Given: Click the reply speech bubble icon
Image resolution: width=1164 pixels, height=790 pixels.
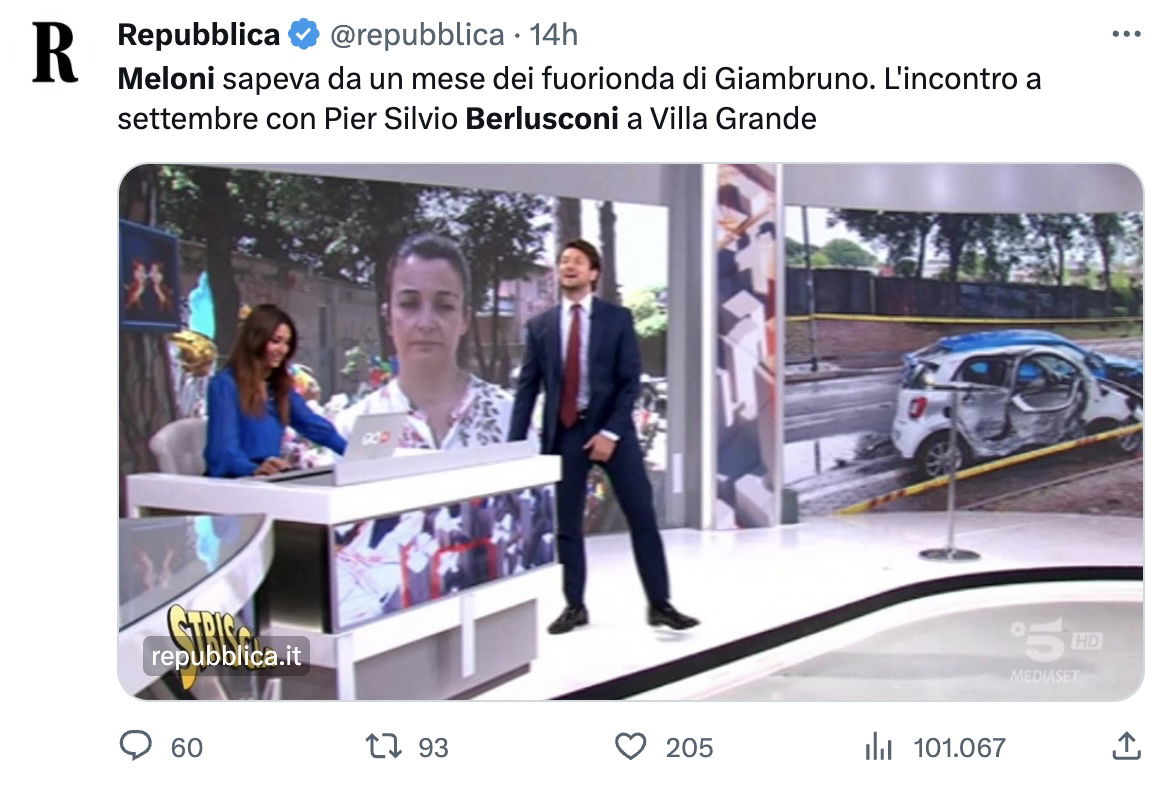Looking at the screenshot, I should [135, 745].
